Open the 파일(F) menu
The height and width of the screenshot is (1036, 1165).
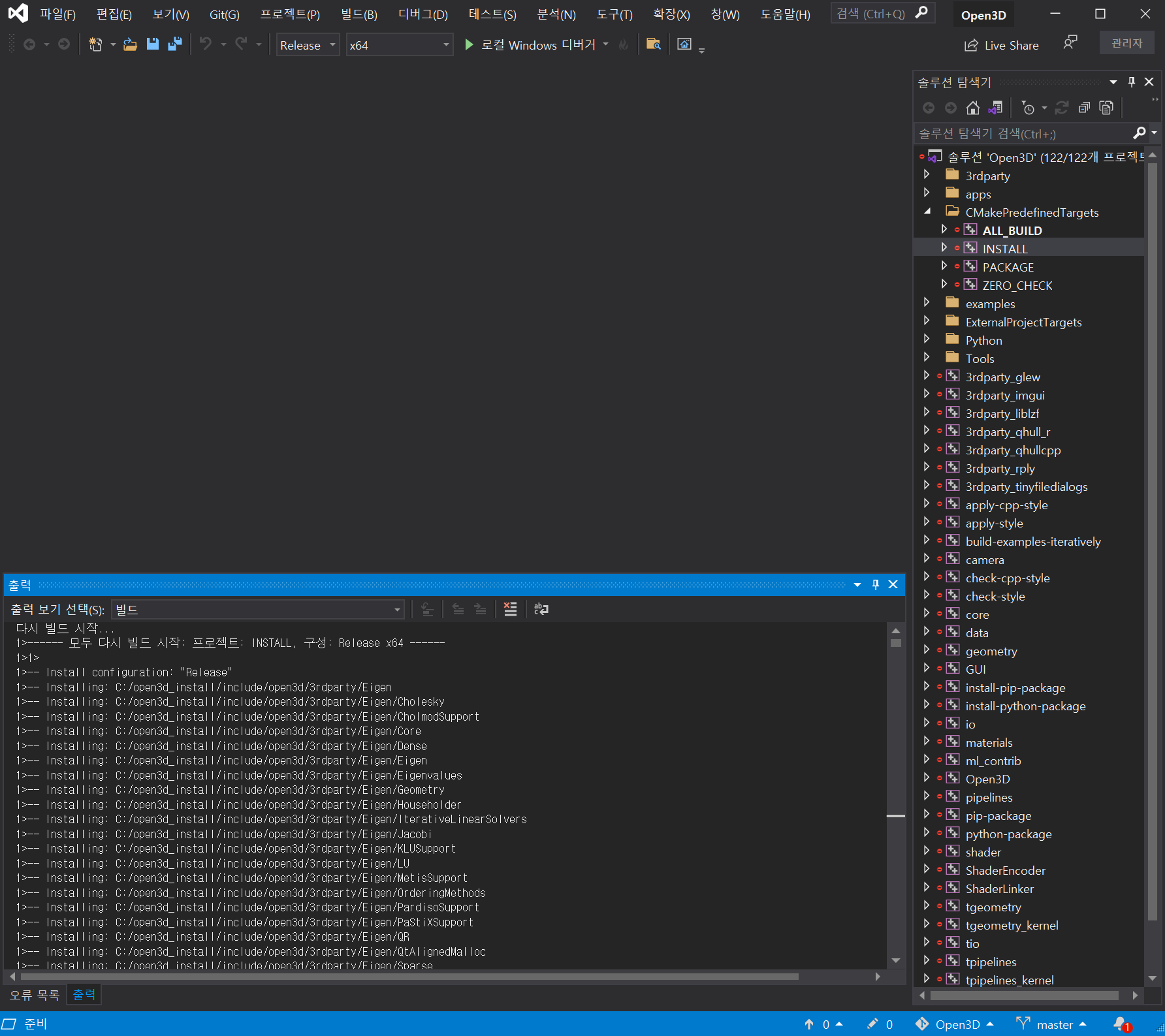(57, 14)
